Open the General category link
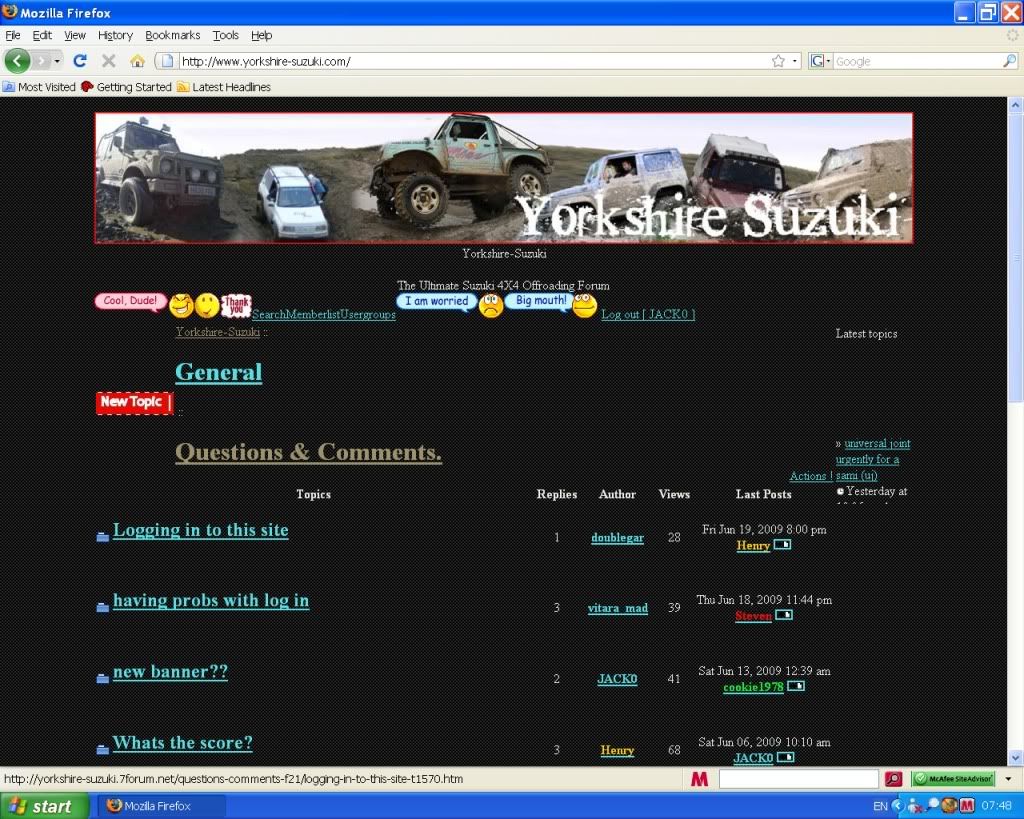This screenshot has height=819, width=1024. point(218,372)
